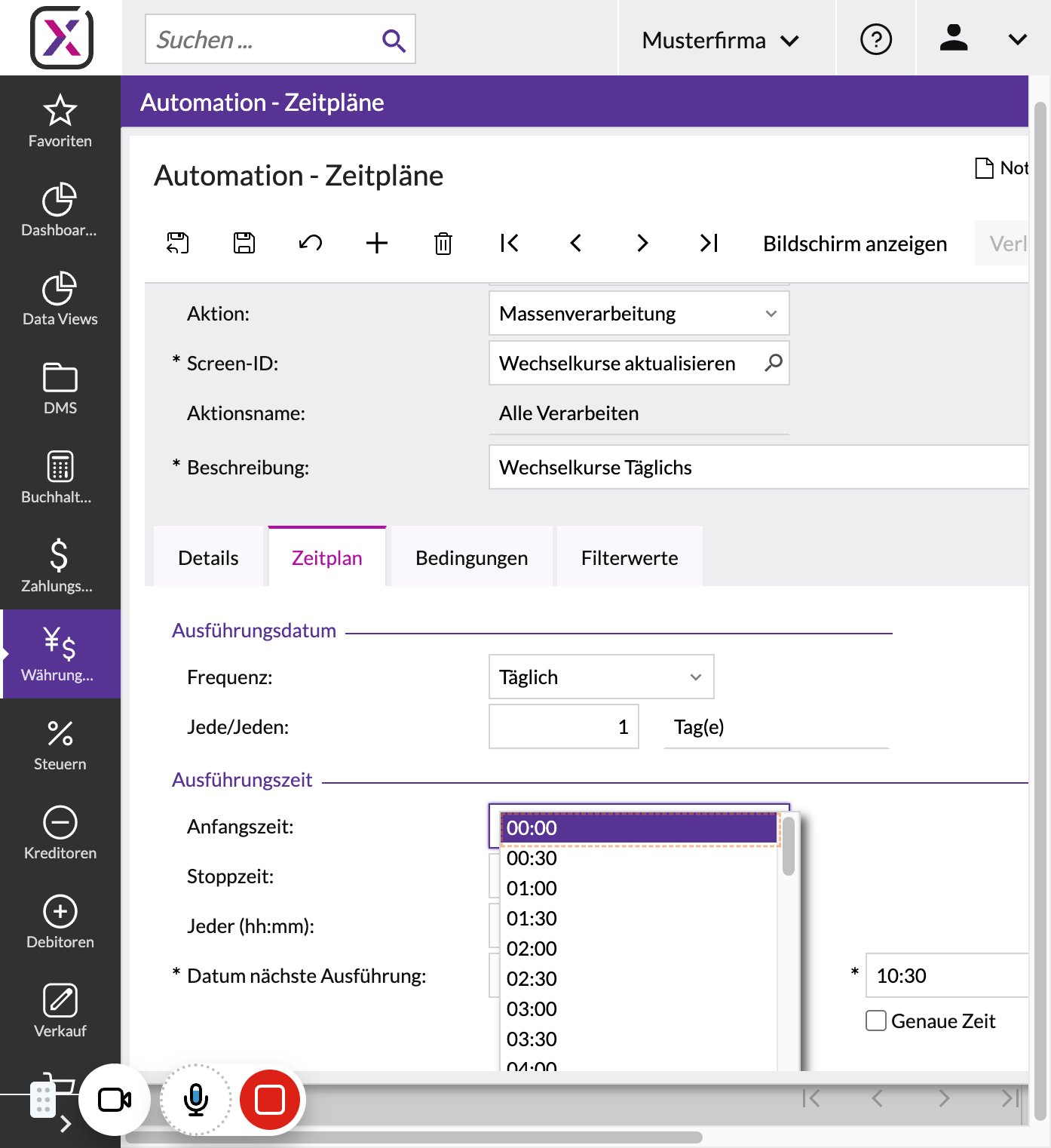Go to the next record
This screenshot has width=1051, height=1148.
(642, 243)
